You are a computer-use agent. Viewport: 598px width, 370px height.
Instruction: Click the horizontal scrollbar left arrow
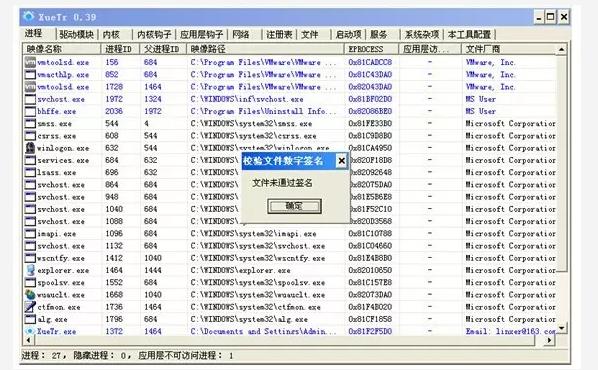pyautogui.click(x=28, y=339)
